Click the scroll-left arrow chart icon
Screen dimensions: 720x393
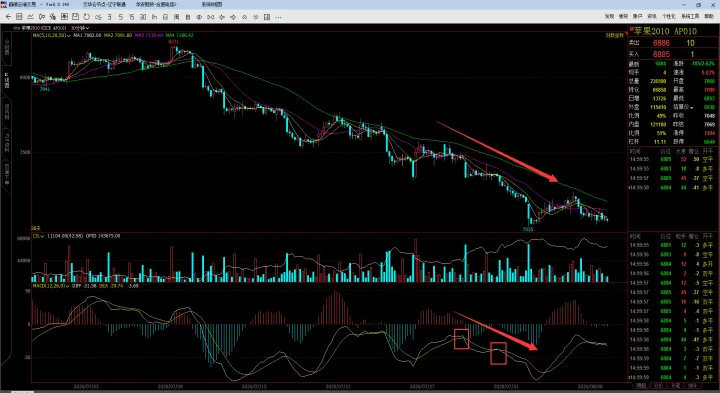click(222, 17)
